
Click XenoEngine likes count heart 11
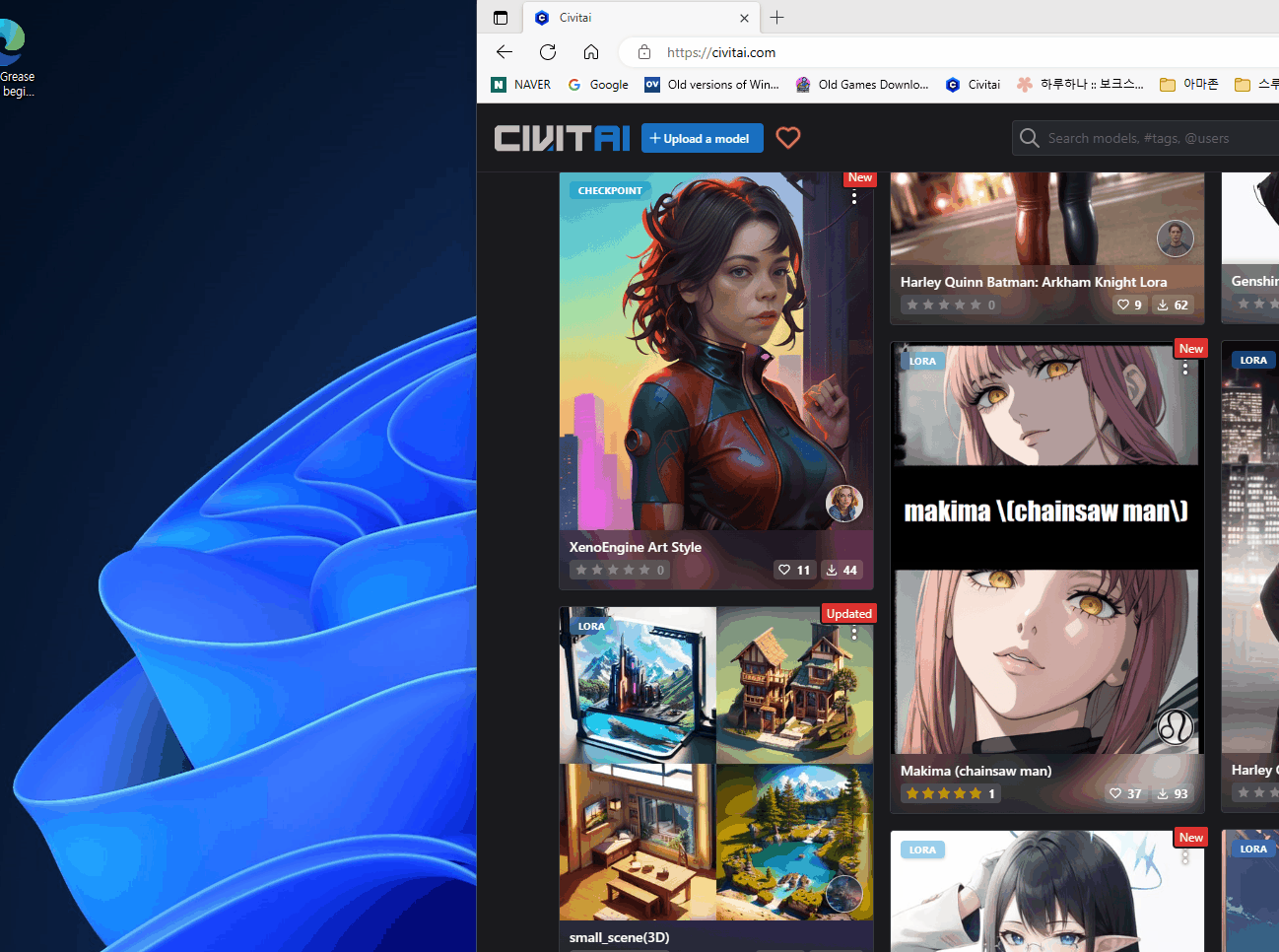(x=793, y=570)
